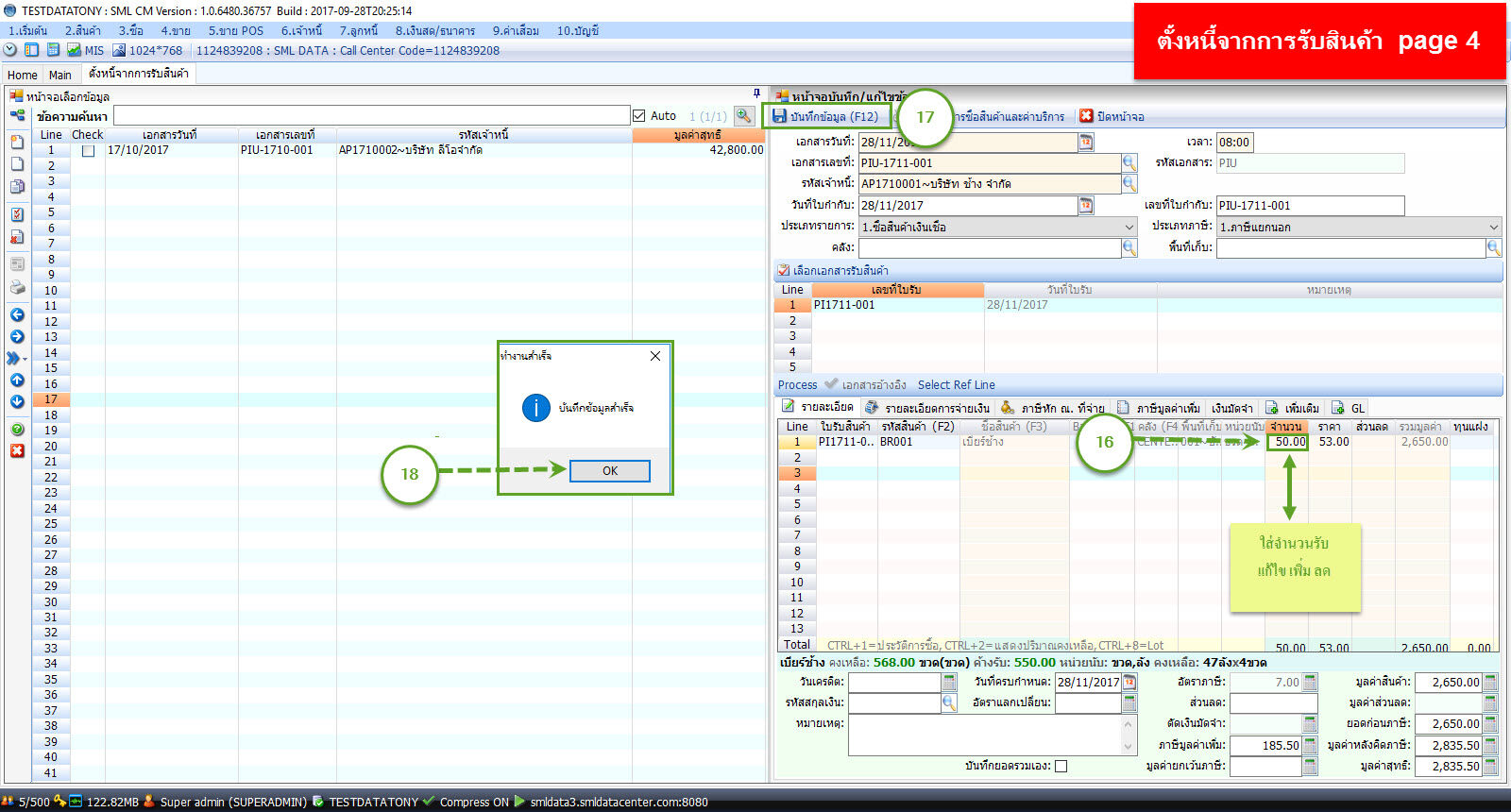Click search icon beside creditor code AP1710001
Viewport: 1511px width, 812px height.
click(1129, 183)
